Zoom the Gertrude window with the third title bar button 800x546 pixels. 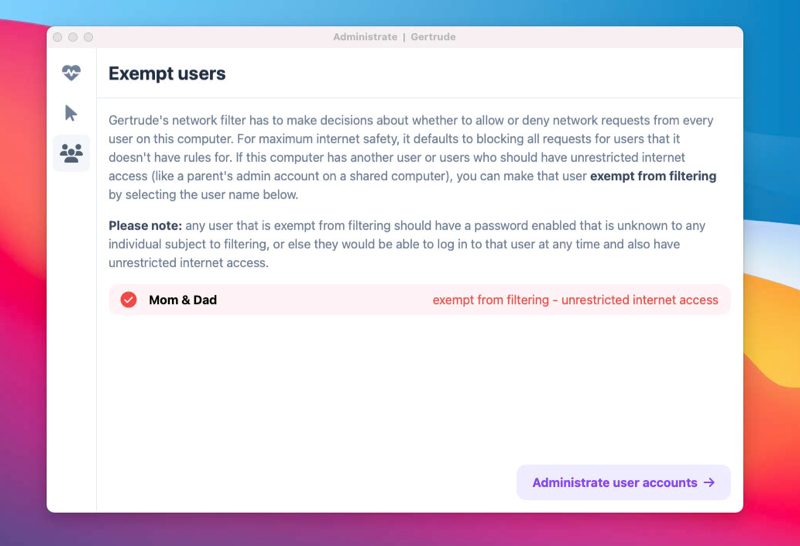click(88, 37)
